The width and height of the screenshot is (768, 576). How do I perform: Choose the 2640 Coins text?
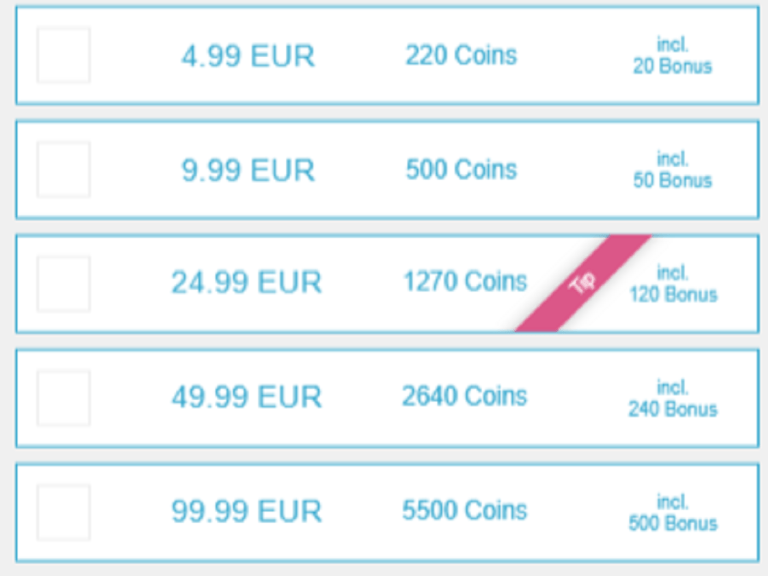pos(464,396)
